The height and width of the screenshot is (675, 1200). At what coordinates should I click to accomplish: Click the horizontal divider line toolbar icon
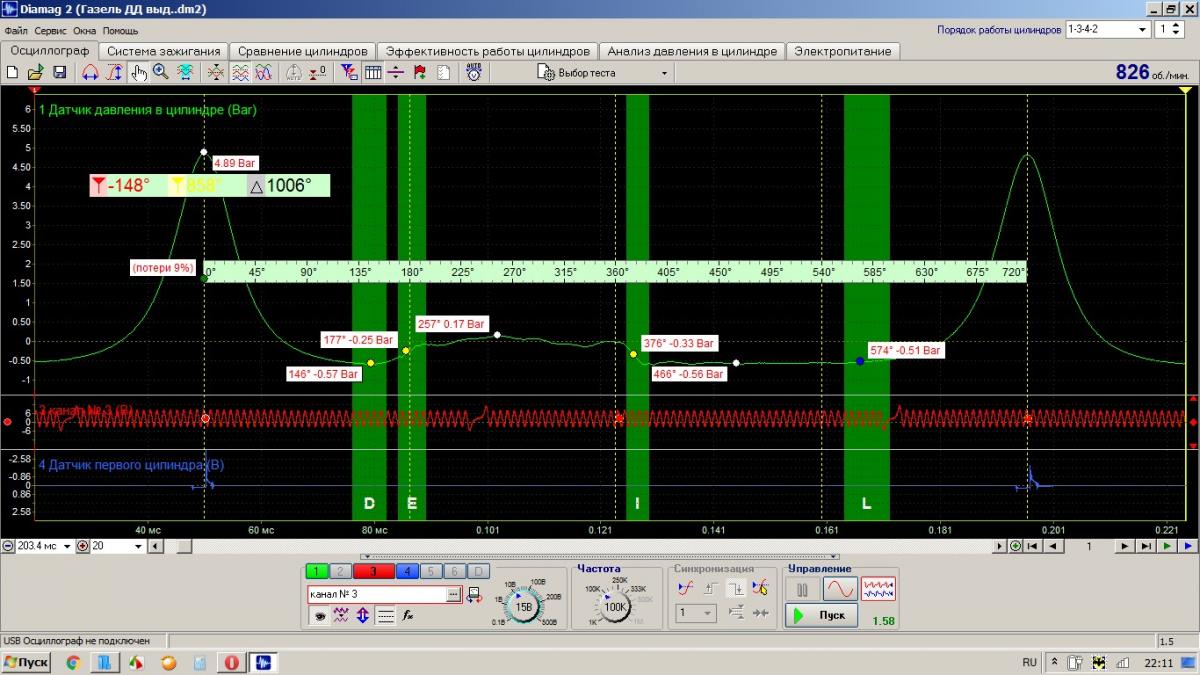(396, 72)
